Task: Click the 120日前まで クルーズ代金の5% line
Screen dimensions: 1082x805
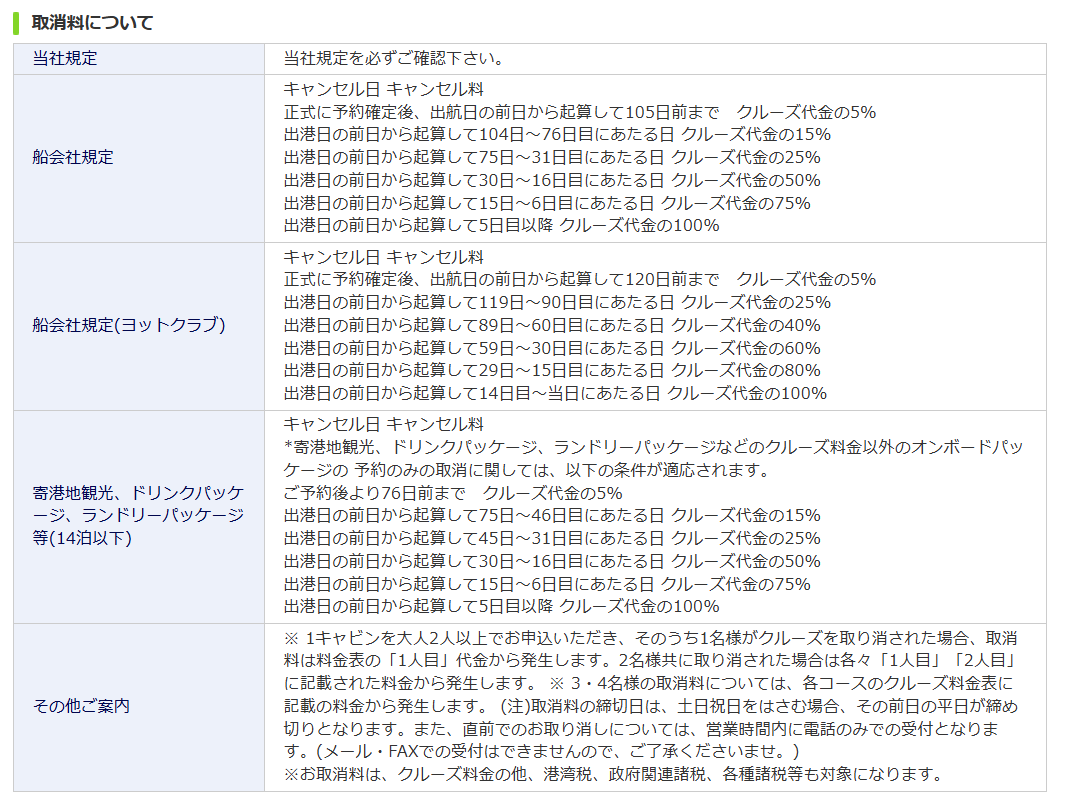Action: click(x=580, y=280)
